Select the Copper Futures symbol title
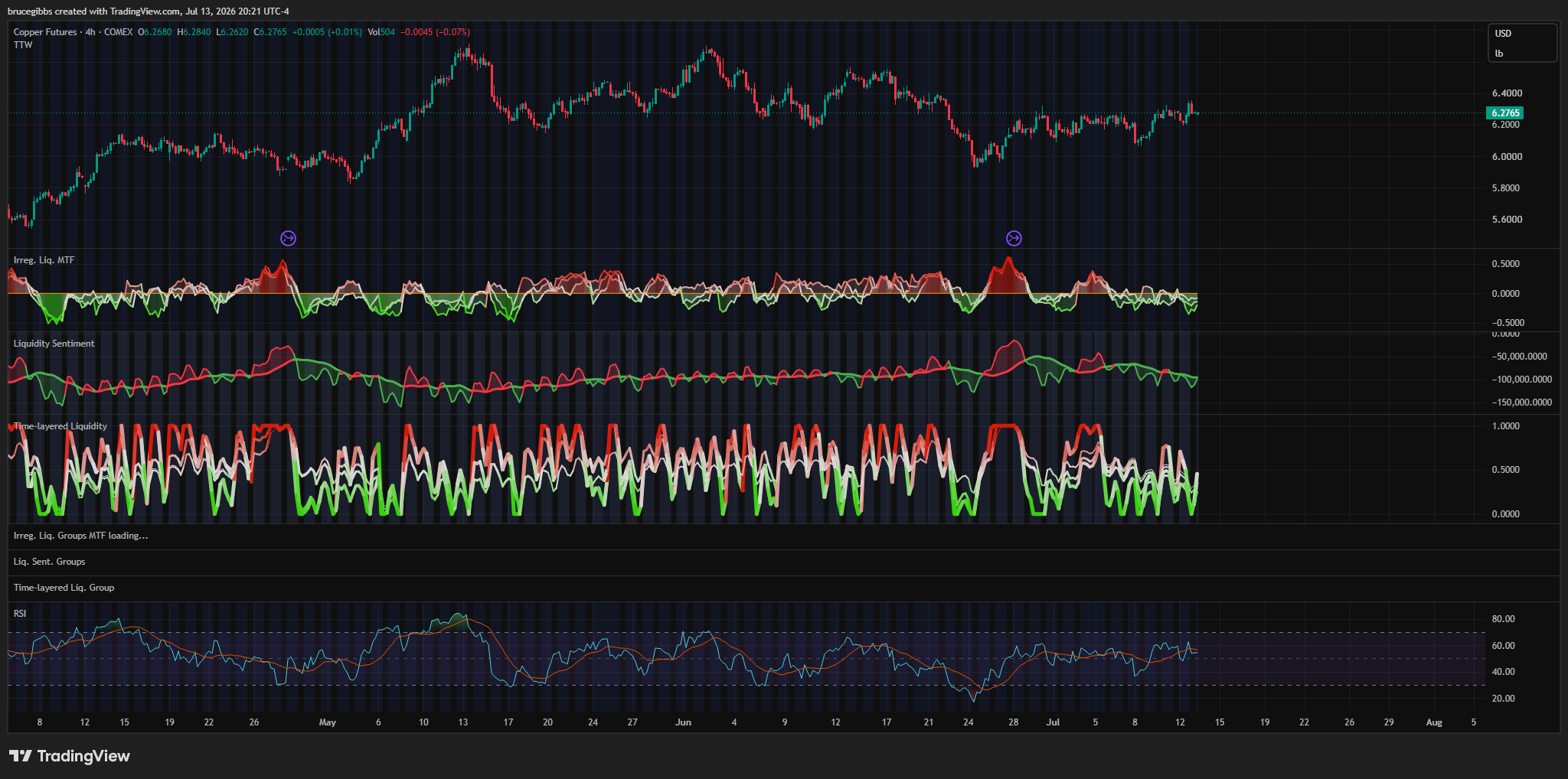 45,32
